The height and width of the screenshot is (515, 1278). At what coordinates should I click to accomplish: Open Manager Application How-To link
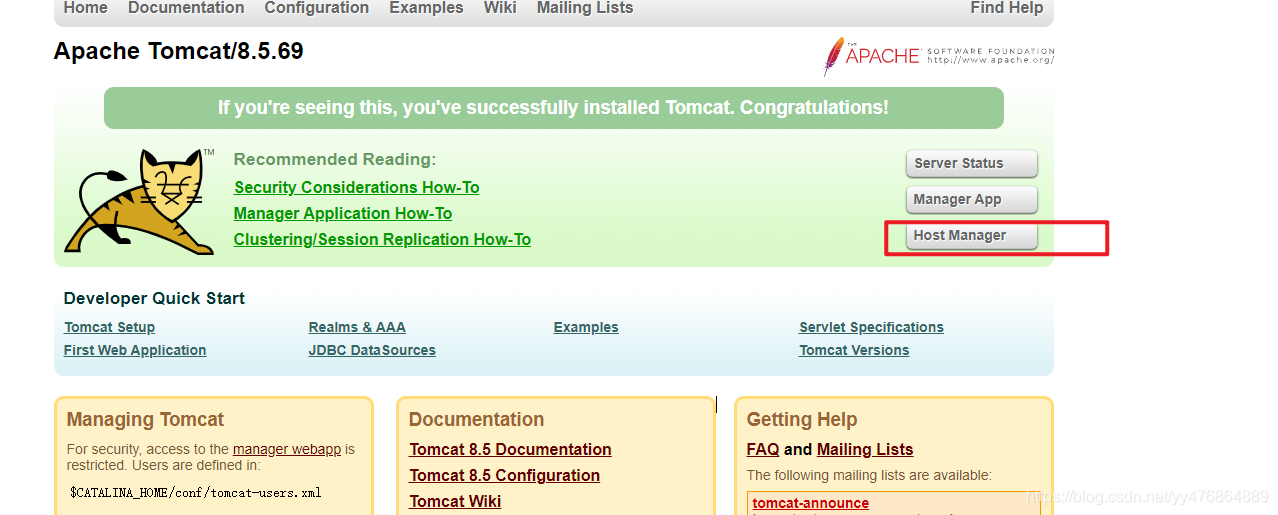click(x=343, y=213)
